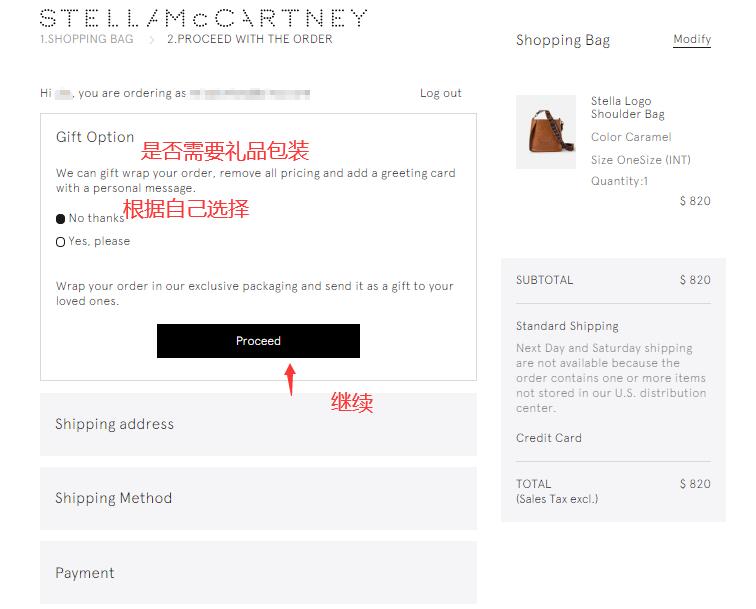This screenshot has height=609, width=756.
Task: Click Modify next to Shopping Bag
Action: tap(692, 40)
